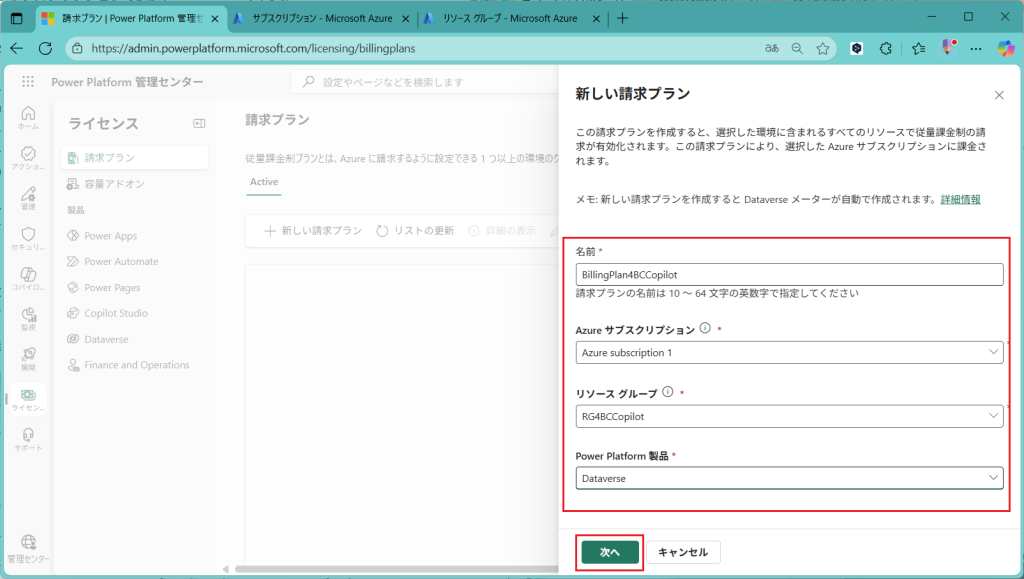Add page to favorites star icon

(823, 48)
